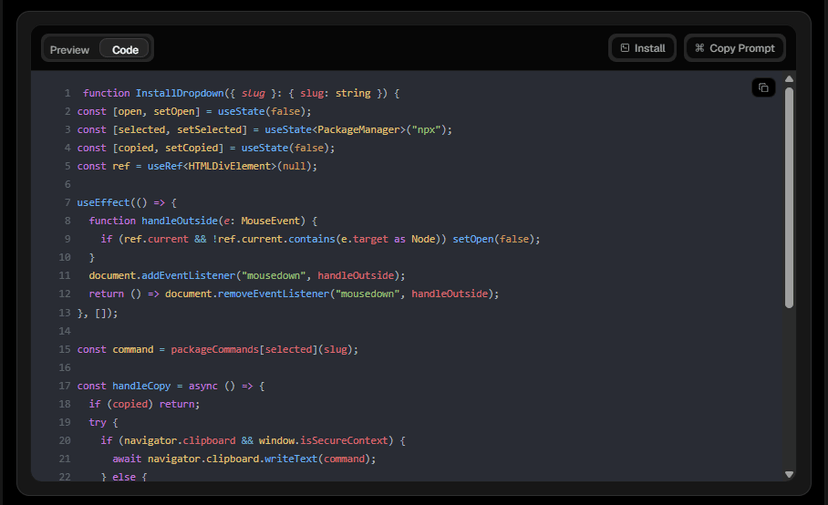Click the command symbol in Copy Prompt
828x505 pixels.
pyautogui.click(x=700, y=48)
